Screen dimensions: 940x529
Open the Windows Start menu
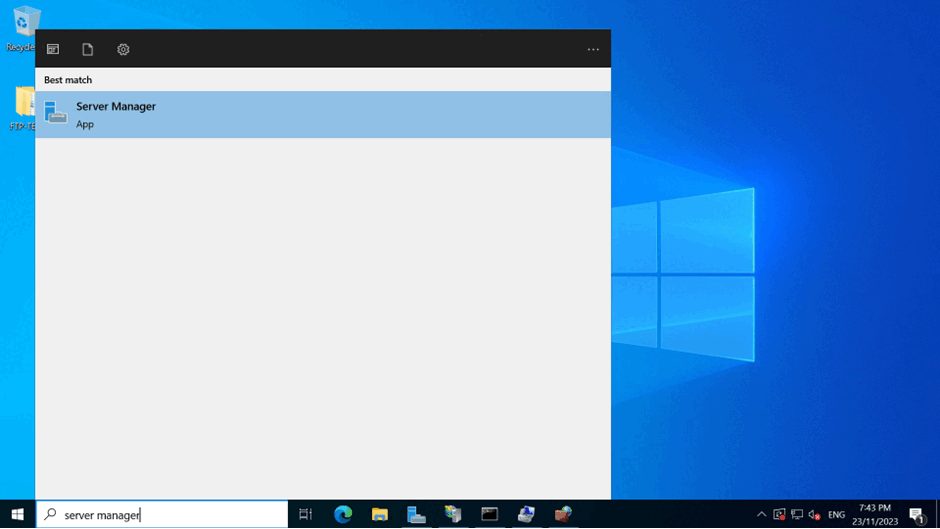coord(17,515)
